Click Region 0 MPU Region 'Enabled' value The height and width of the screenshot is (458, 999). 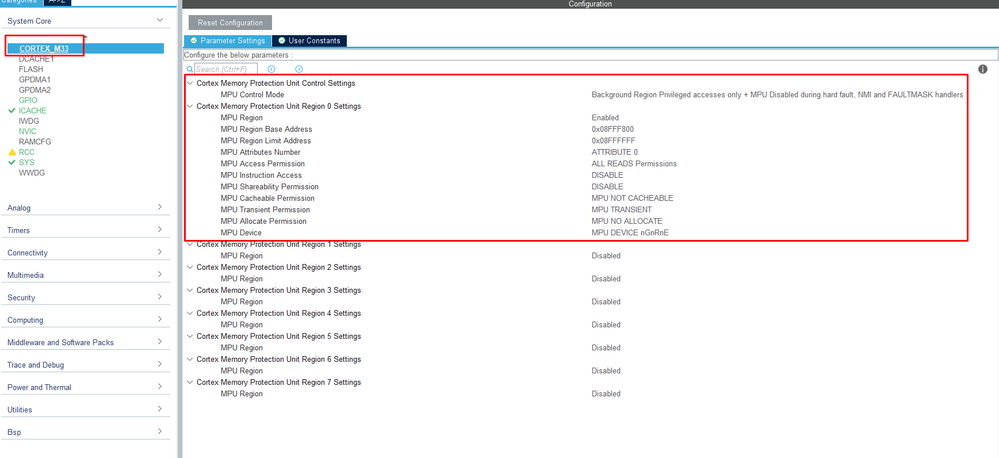[x=605, y=117]
